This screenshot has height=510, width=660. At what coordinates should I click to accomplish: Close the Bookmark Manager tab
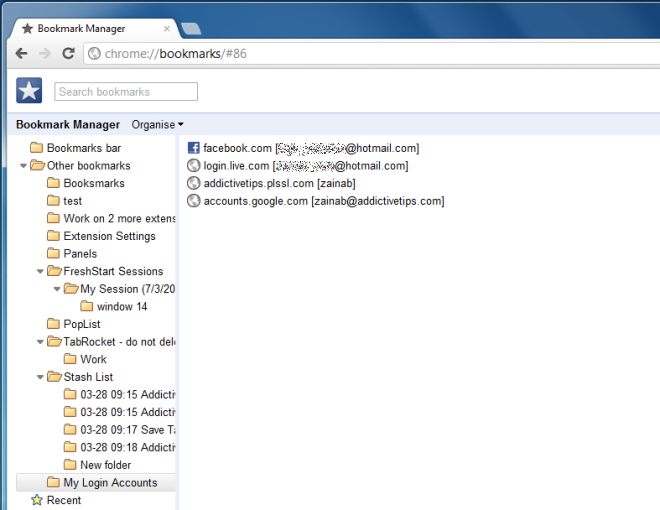[167, 29]
